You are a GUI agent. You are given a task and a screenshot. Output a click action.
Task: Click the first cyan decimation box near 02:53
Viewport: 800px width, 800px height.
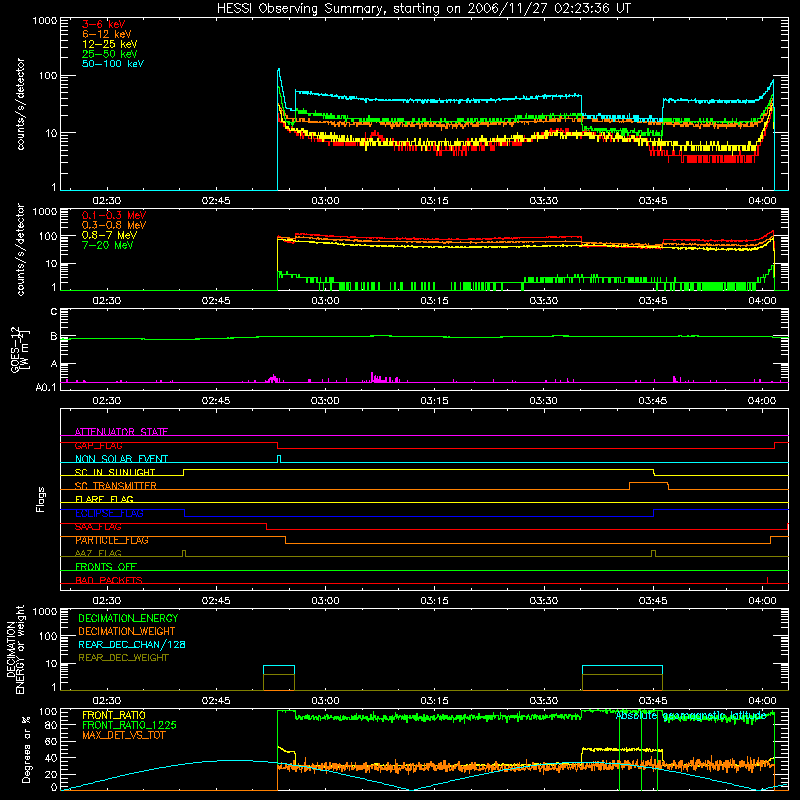click(279, 670)
